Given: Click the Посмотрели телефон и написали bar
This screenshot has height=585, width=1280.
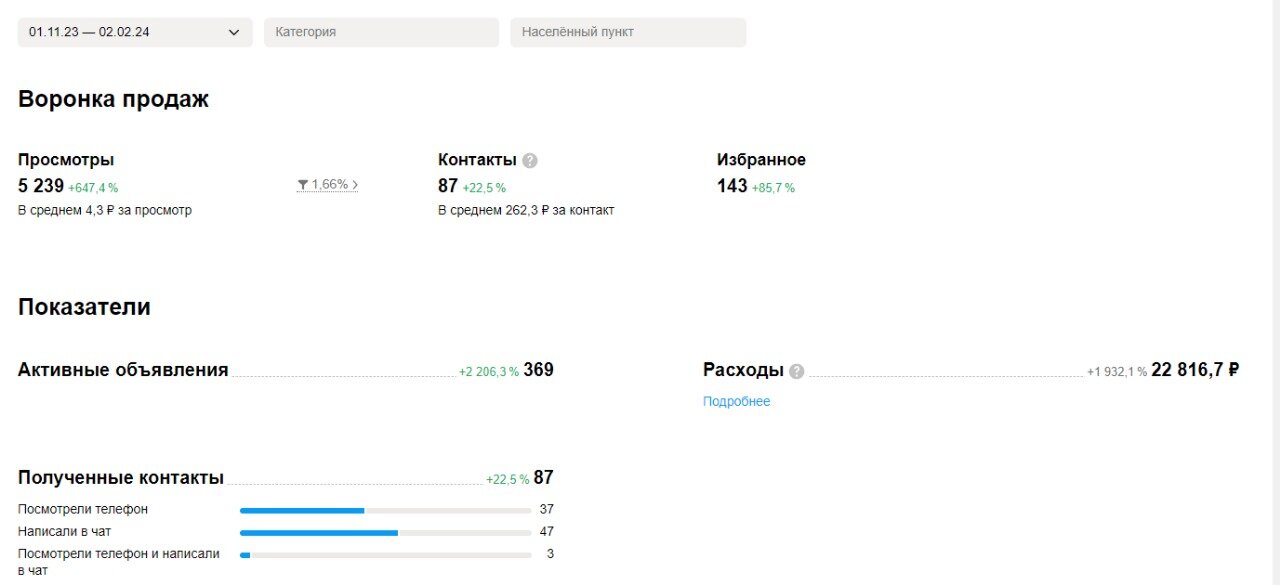Looking at the screenshot, I should [385, 554].
